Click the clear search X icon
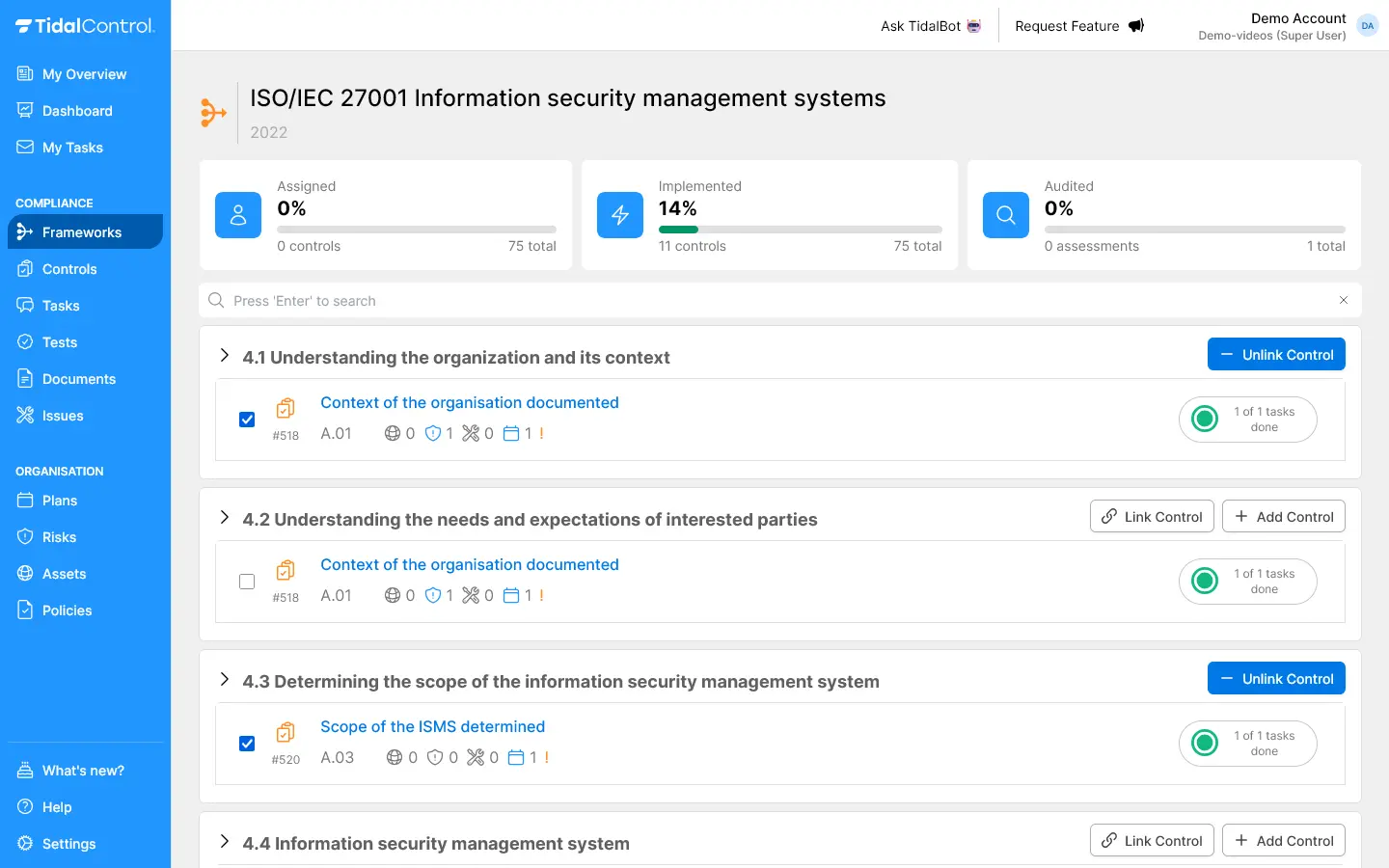 coord(1344,300)
